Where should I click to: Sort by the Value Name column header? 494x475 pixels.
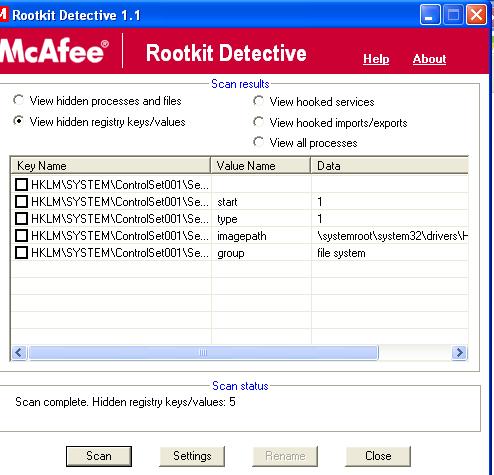[x=261, y=165]
